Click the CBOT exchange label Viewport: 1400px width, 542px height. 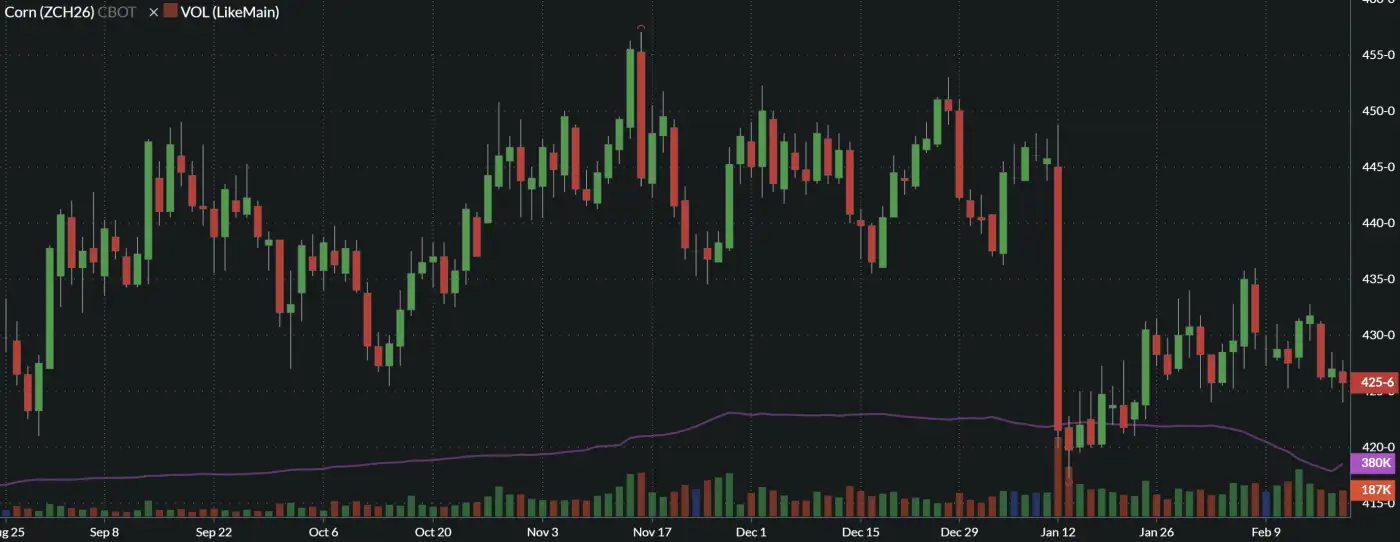tap(118, 13)
